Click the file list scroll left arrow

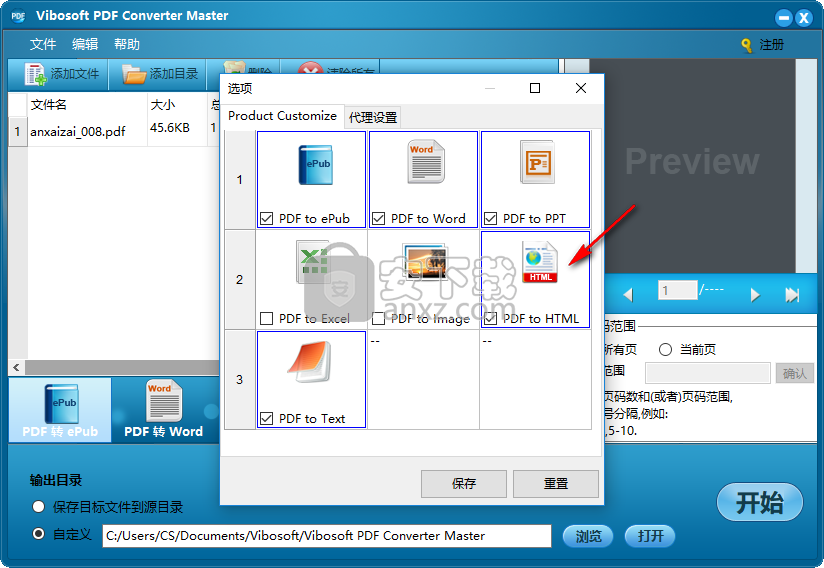click(16, 367)
